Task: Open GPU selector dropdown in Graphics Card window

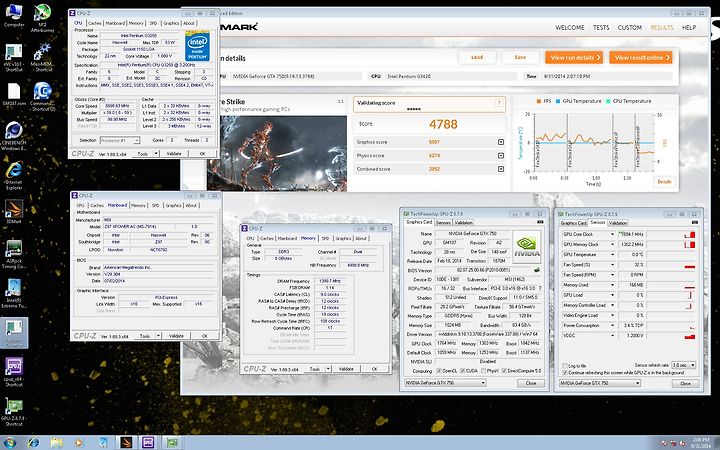Action: tap(445, 382)
